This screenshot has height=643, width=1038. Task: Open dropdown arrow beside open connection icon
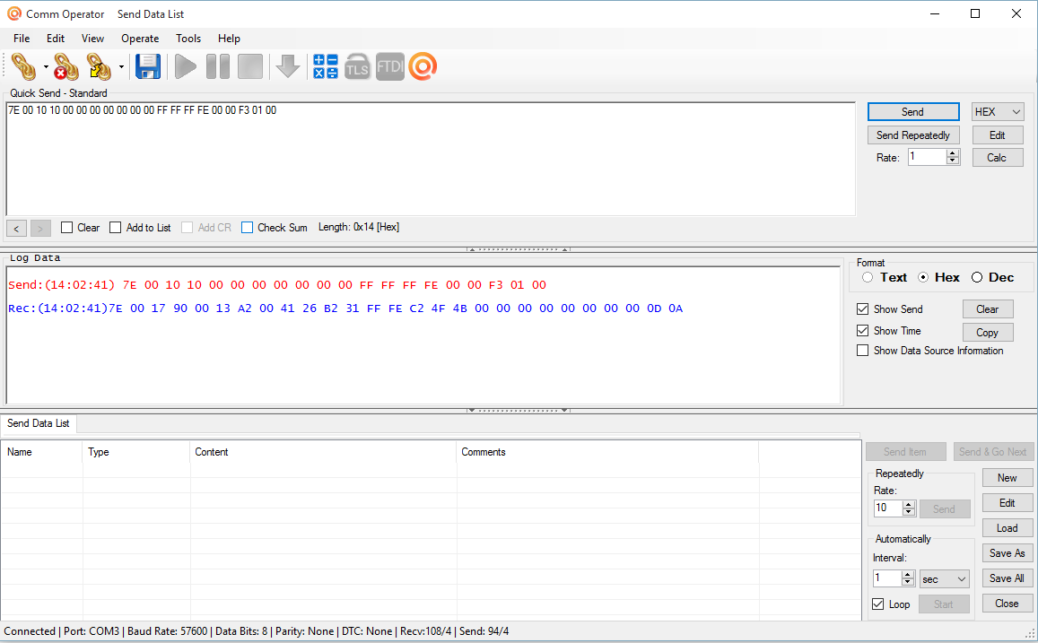point(46,68)
